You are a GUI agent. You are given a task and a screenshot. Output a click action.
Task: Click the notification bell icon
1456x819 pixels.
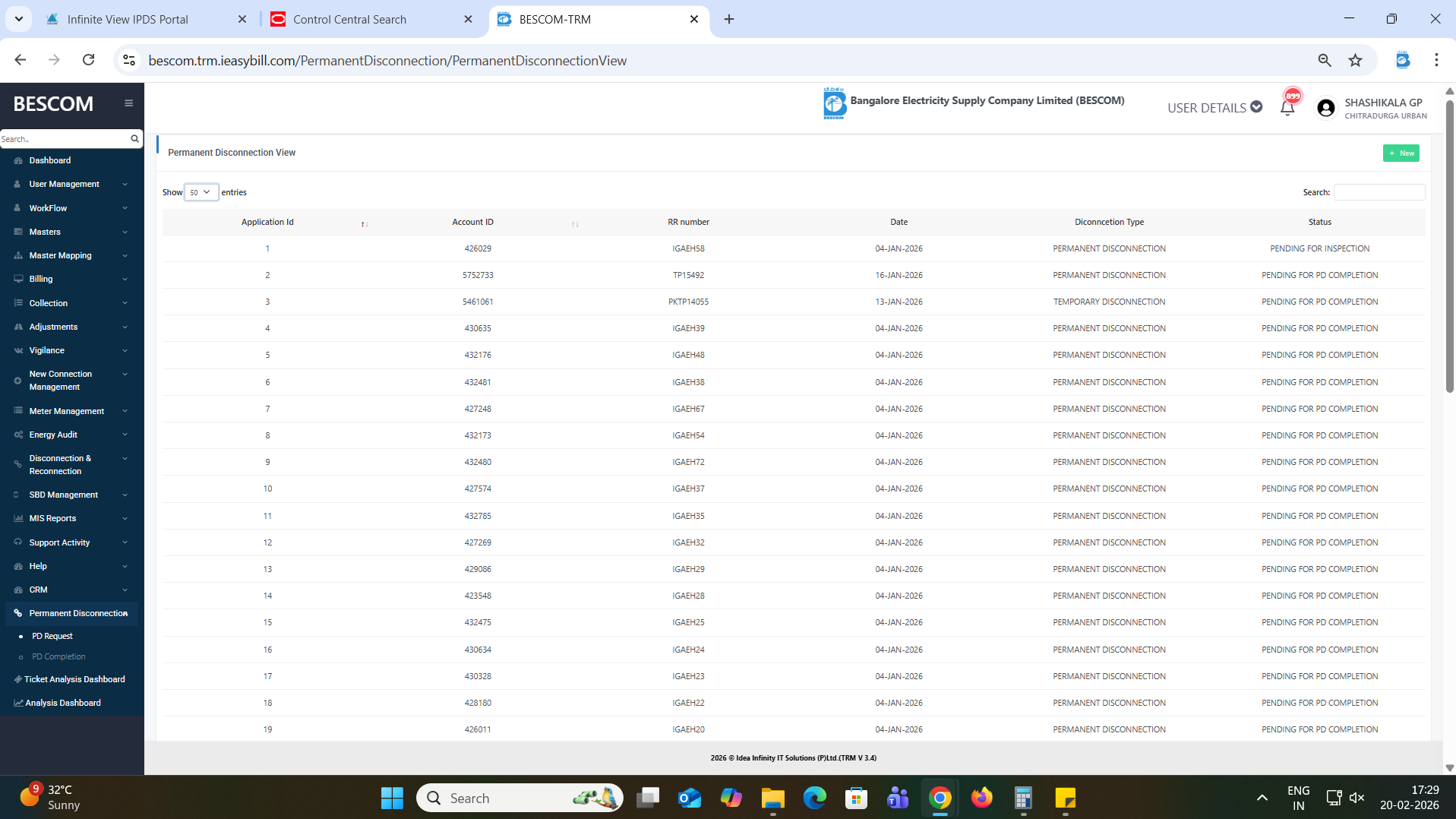coord(1287,108)
